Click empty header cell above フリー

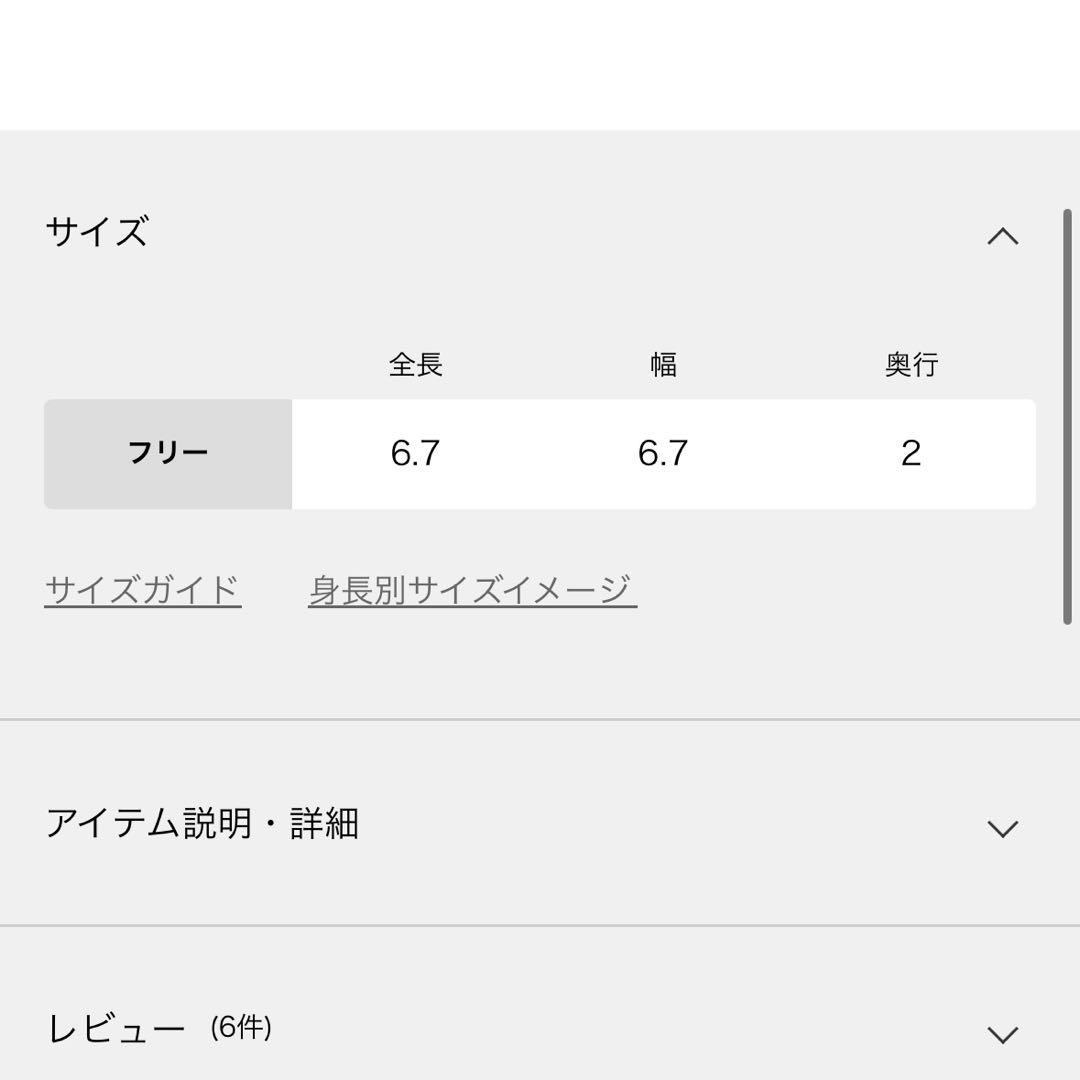point(168,365)
